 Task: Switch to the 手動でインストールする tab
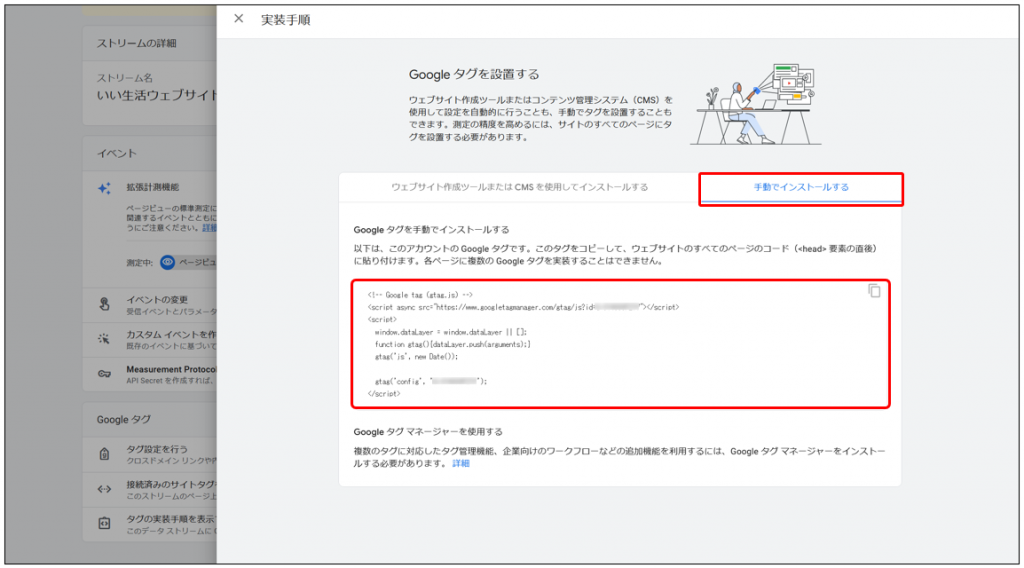point(801,188)
